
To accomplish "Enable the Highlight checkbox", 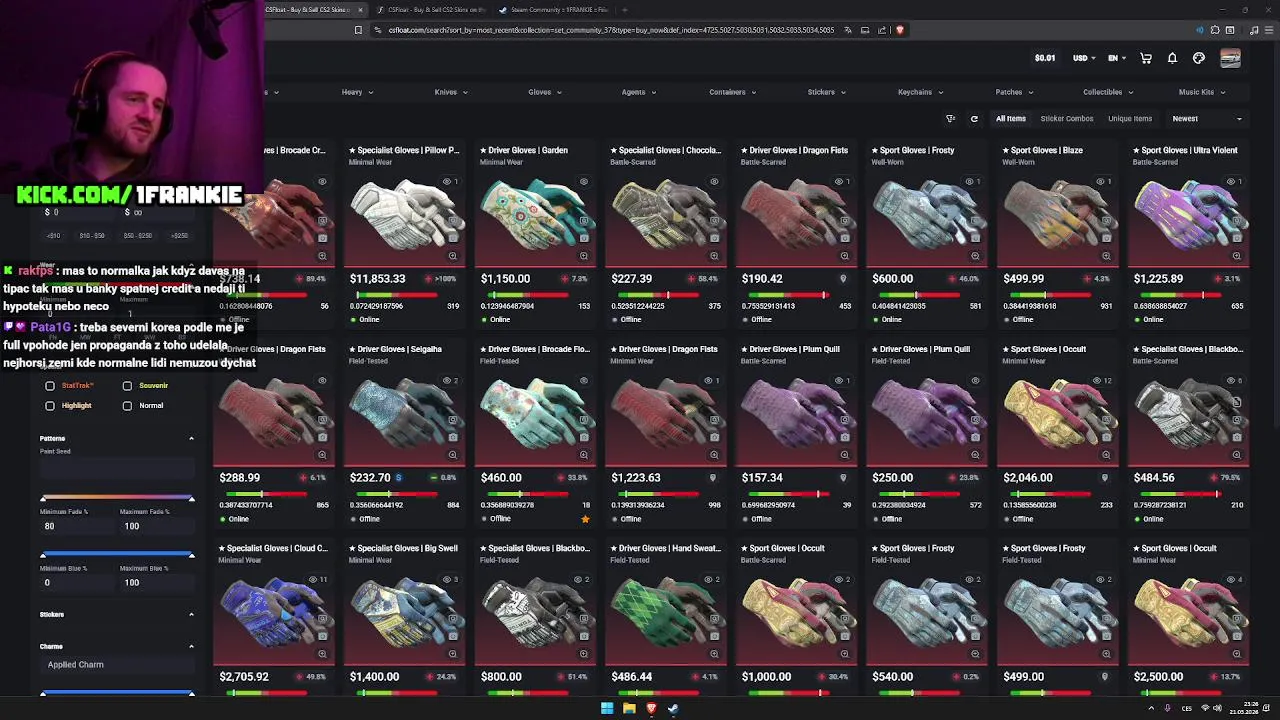I will point(50,406).
